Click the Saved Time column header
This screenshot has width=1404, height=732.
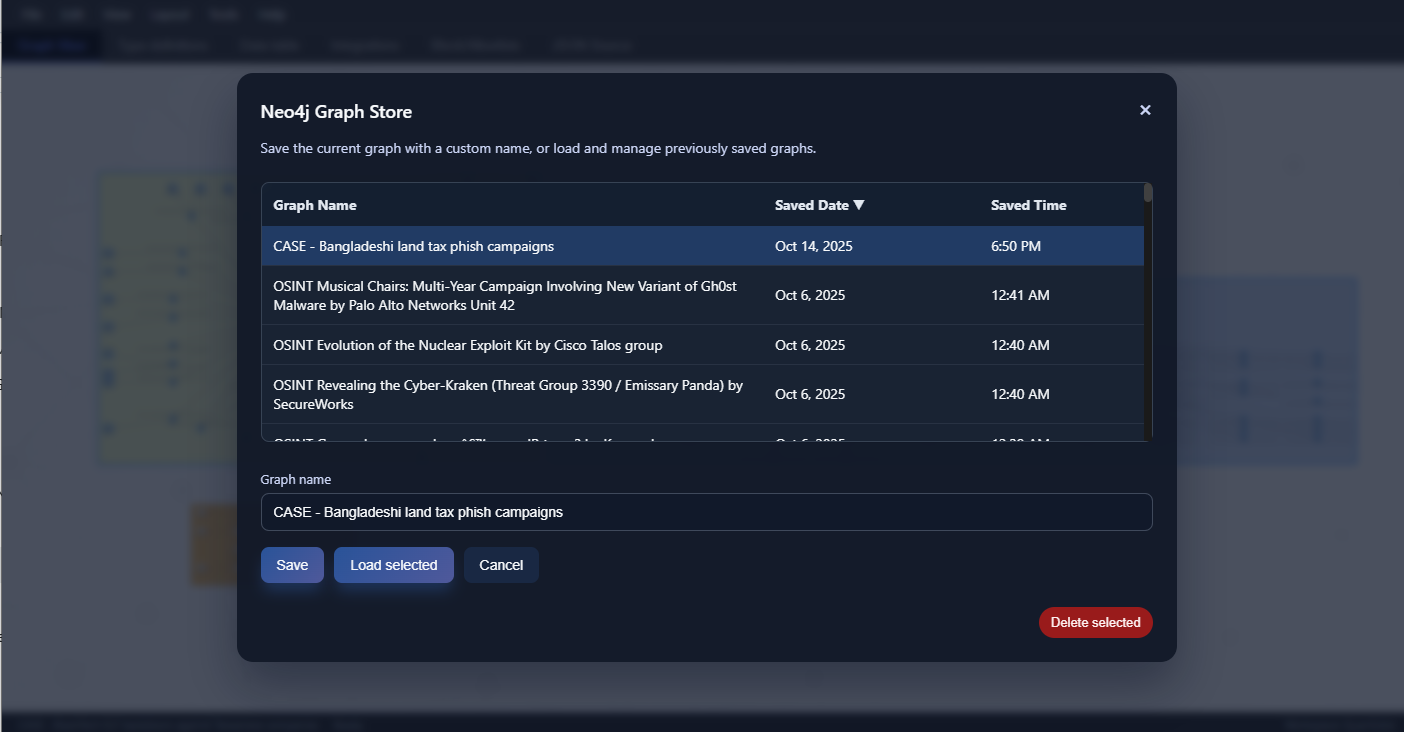[1029, 205]
